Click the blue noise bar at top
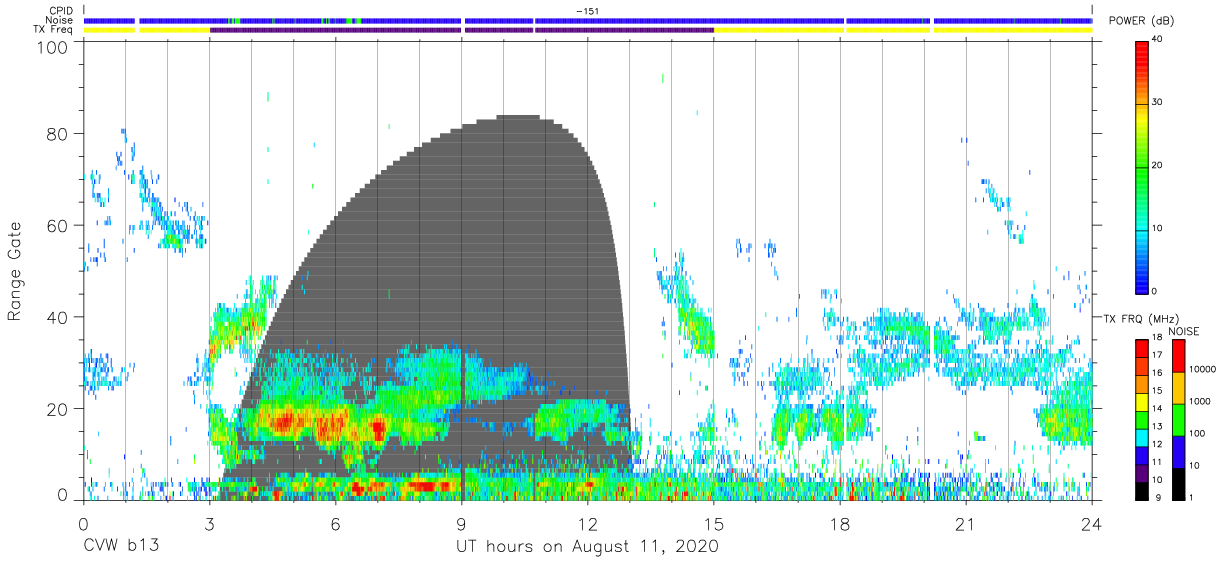1228x567 pixels. (x=588, y=20)
